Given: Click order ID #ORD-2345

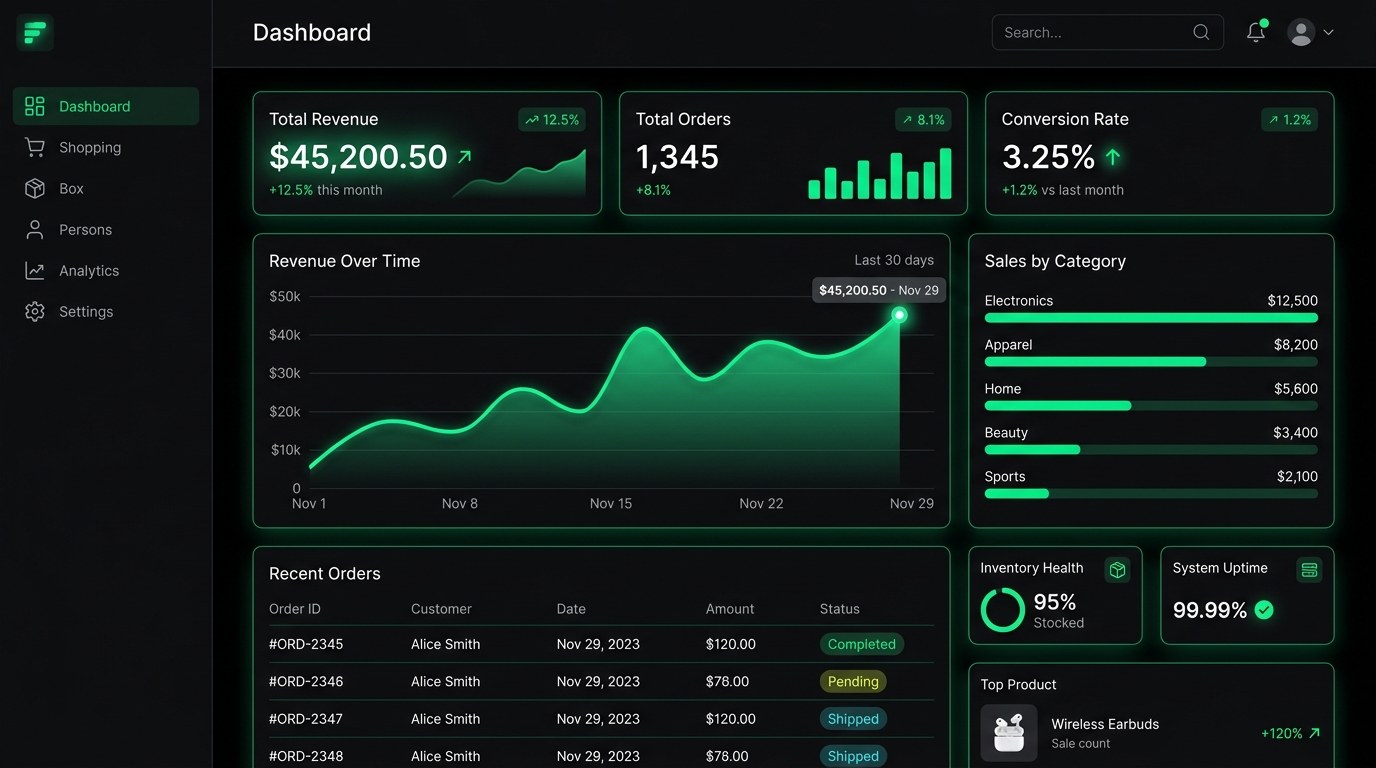Looking at the screenshot, I should pyautogui.click(x=306, y=644).
